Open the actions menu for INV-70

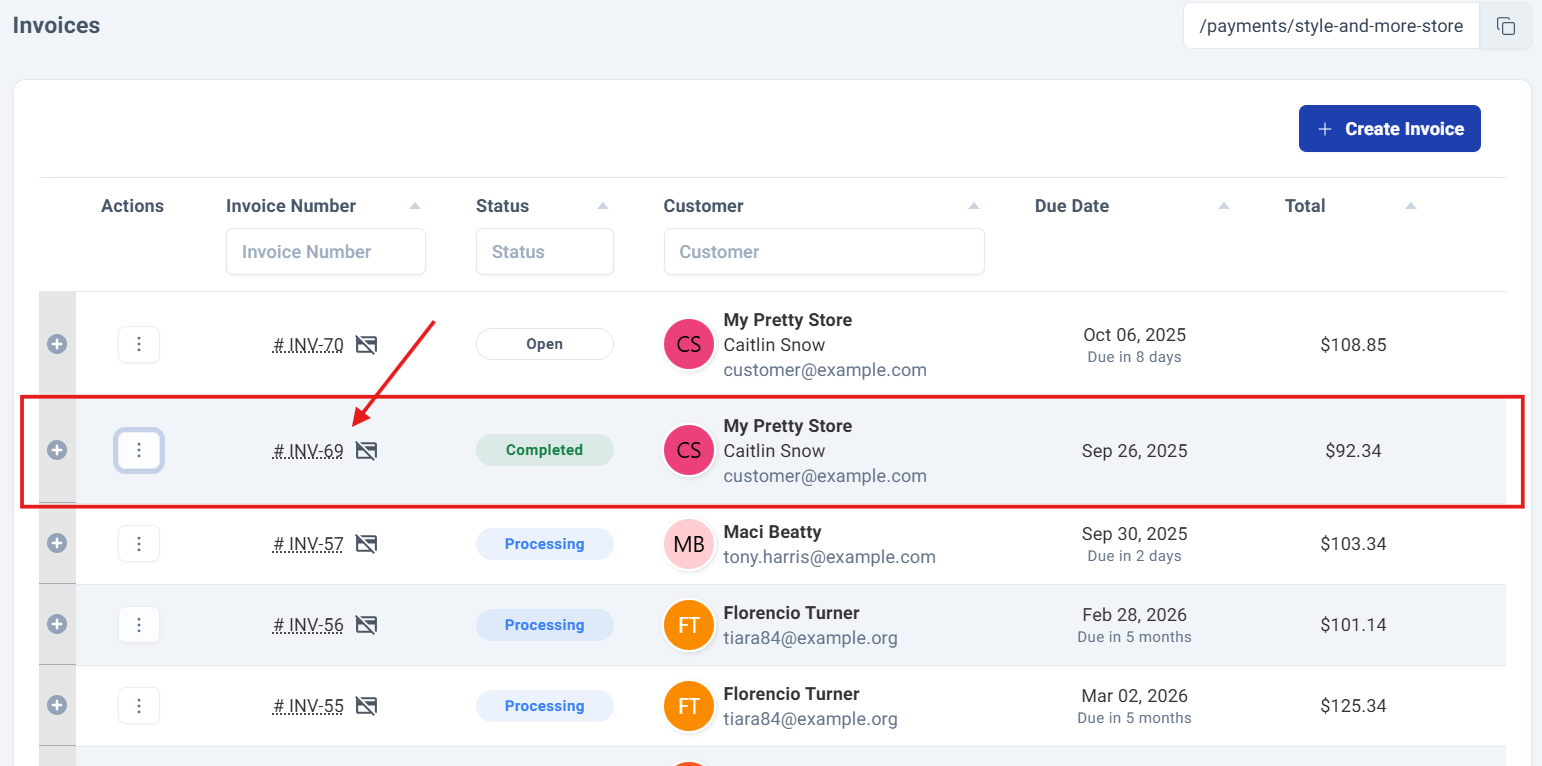coord(139,344)
